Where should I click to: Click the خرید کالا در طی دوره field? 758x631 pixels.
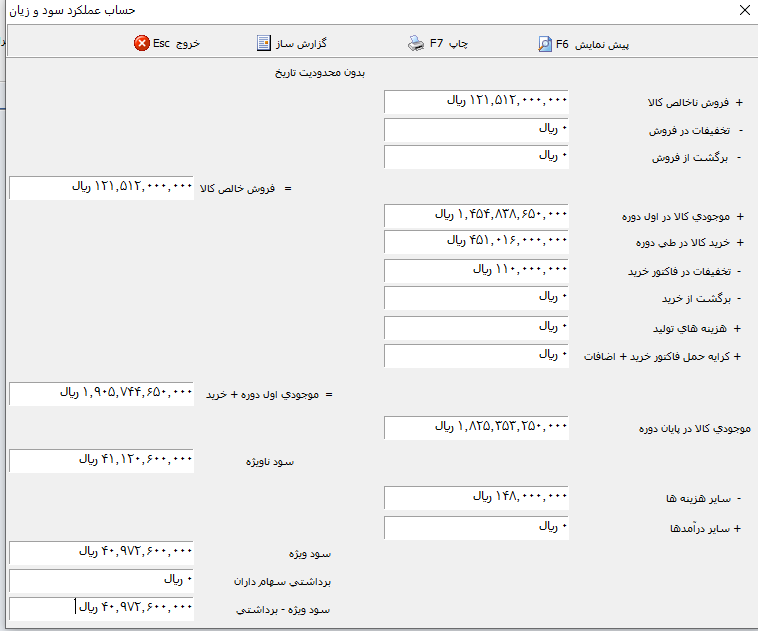tap(476, 242)
